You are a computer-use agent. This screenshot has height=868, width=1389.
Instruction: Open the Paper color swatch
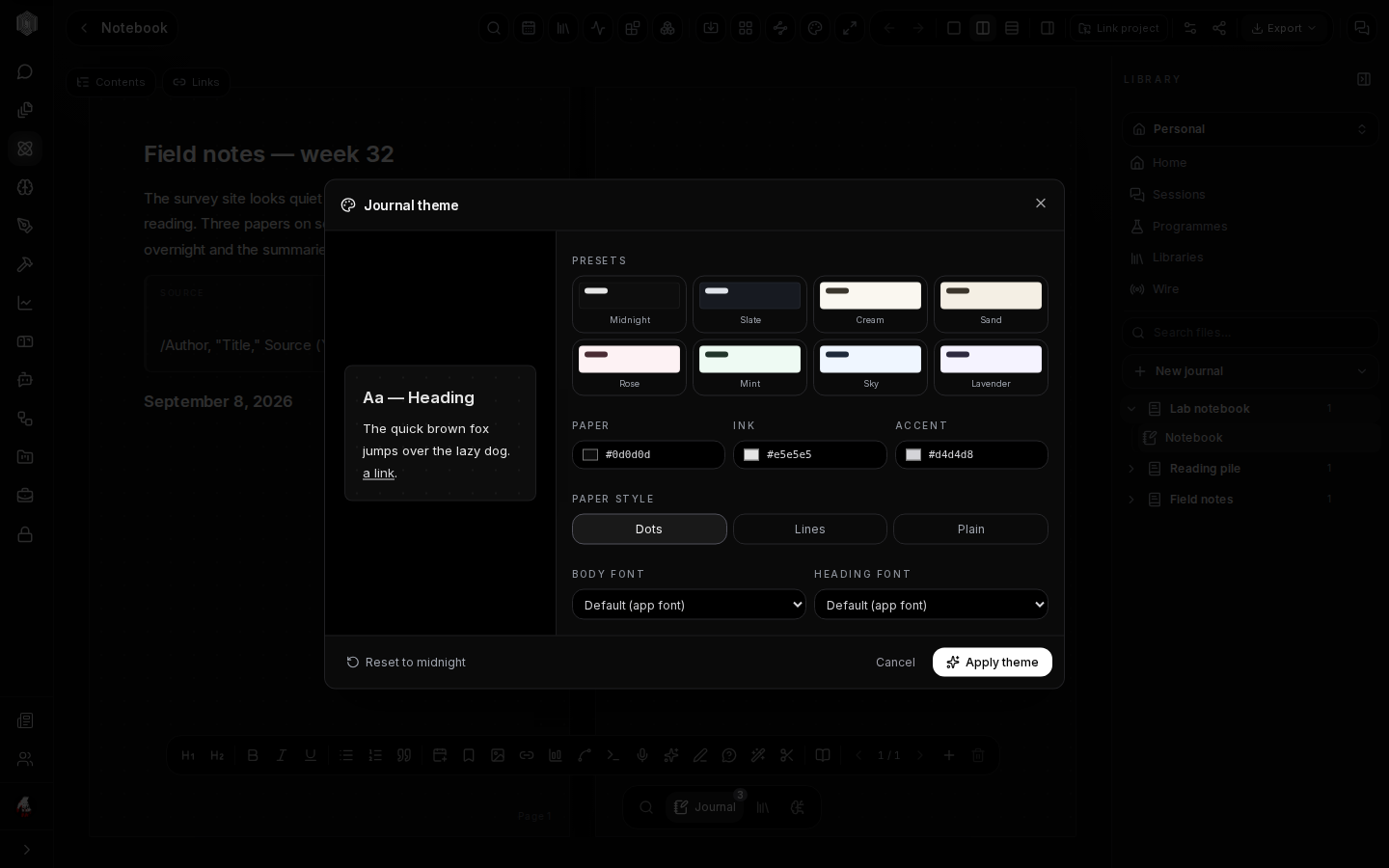click(x=590, y=455)
